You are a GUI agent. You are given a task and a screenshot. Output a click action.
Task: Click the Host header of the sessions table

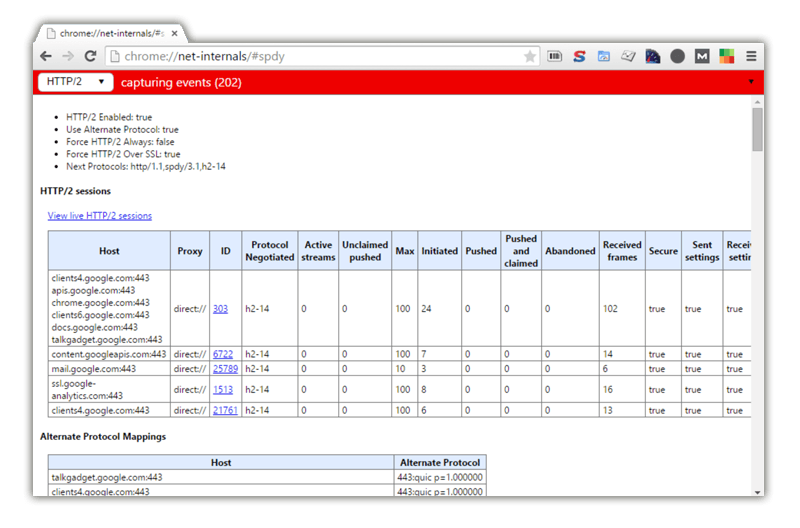[x=109, y=251]
